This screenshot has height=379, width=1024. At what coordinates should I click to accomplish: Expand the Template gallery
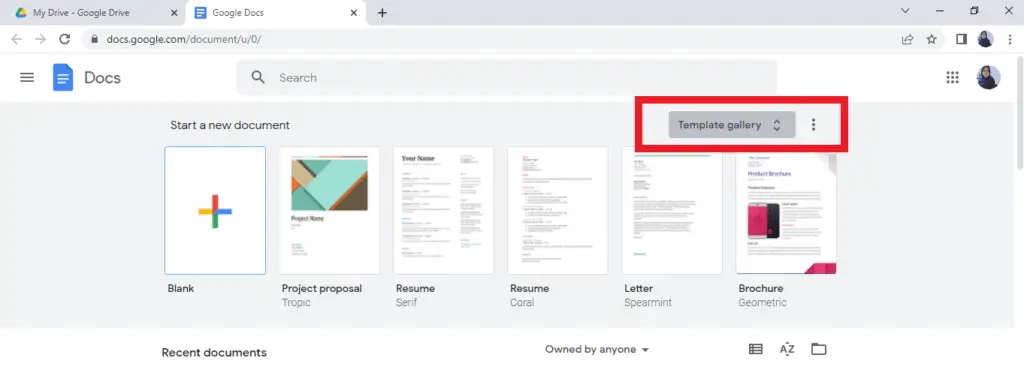coord(731,125)
